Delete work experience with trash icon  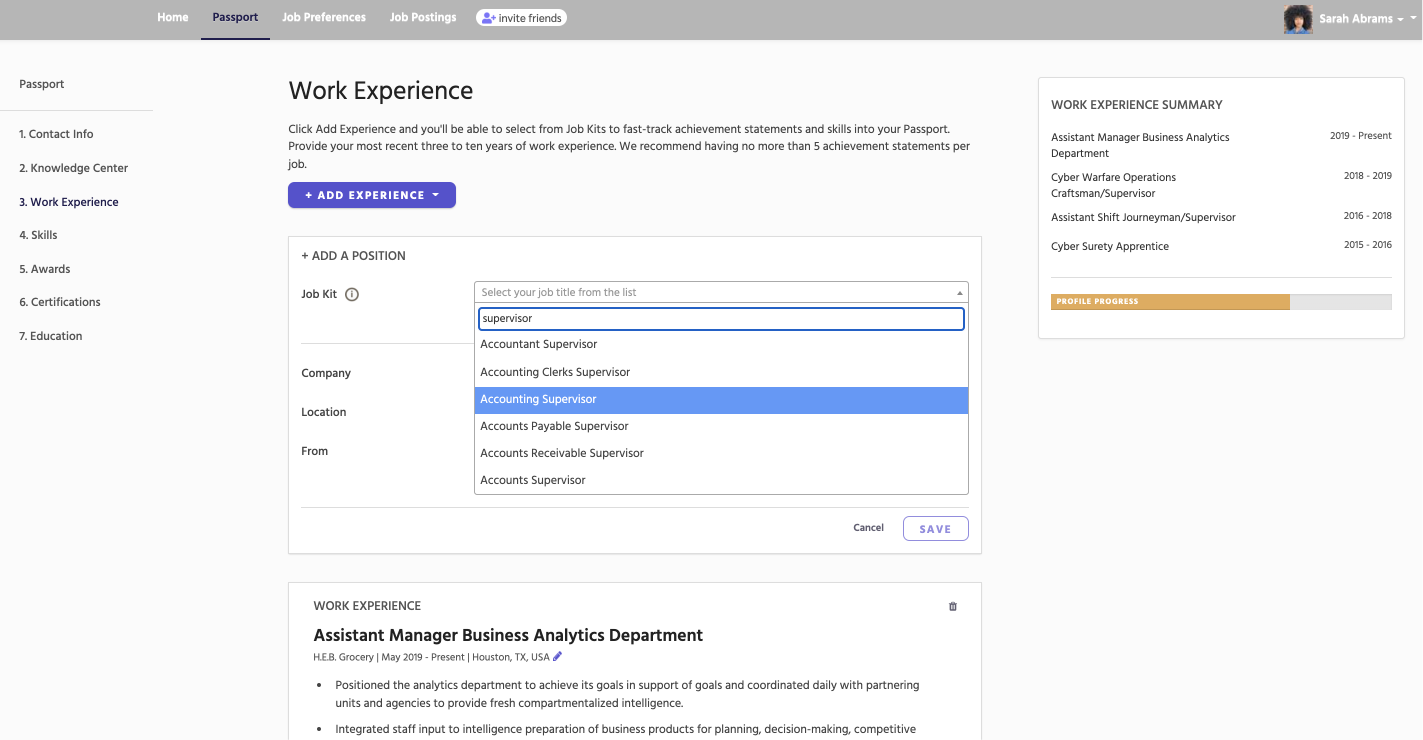[952, 606]
